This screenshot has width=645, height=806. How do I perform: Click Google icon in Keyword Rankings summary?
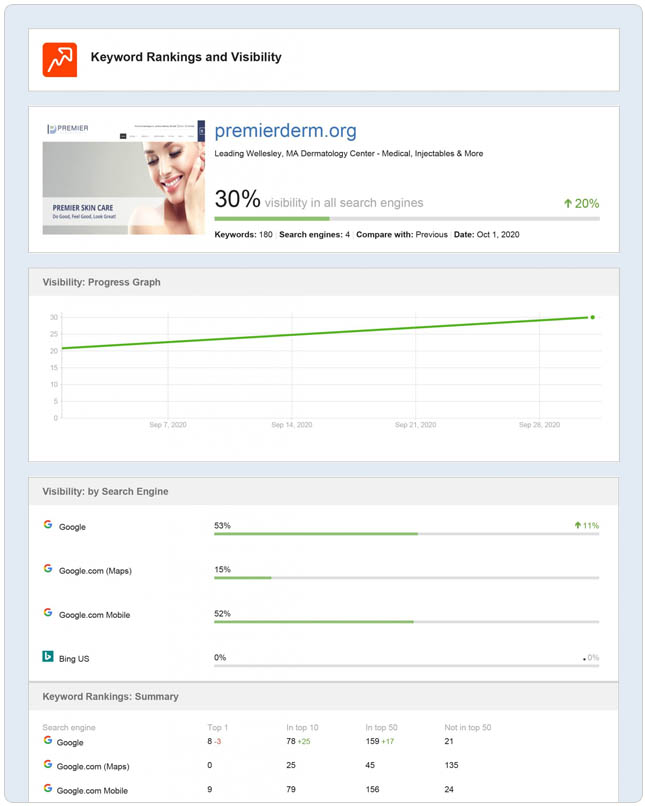[x=47, y=741]
